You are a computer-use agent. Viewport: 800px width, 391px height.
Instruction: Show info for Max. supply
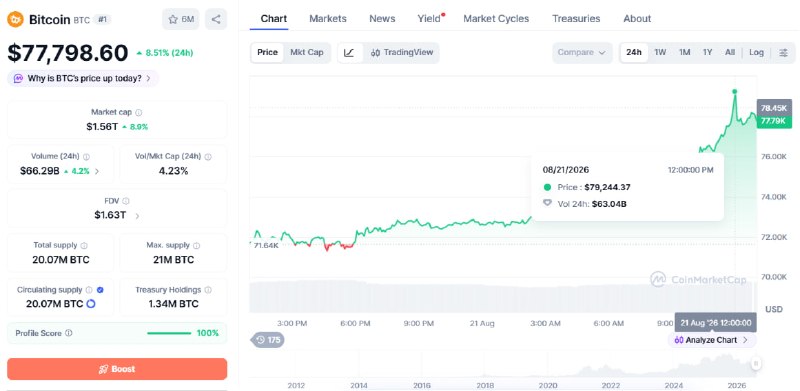click(x=196, y=246)
